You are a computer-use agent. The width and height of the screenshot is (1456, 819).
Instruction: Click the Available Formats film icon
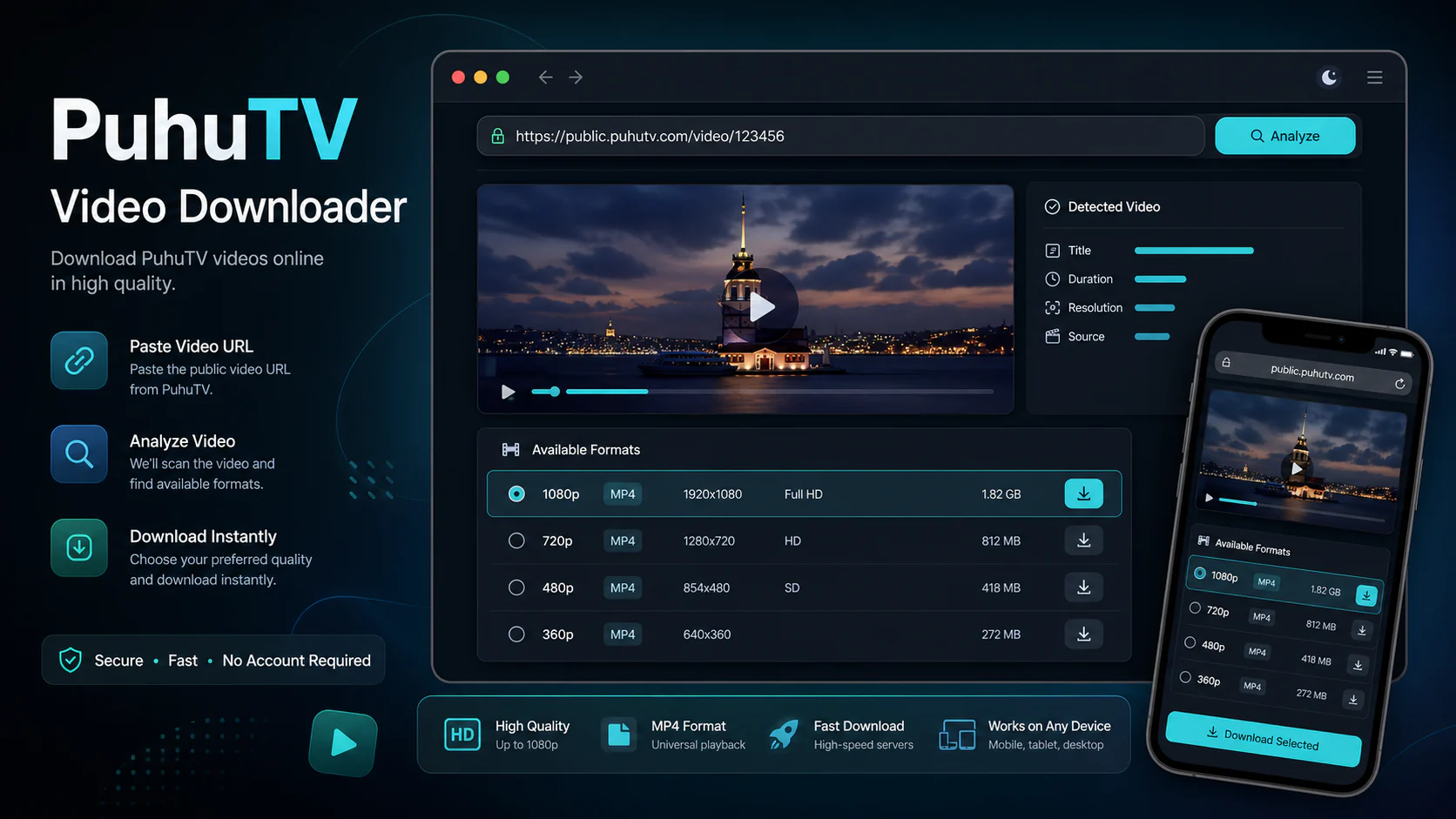[510, 450]
